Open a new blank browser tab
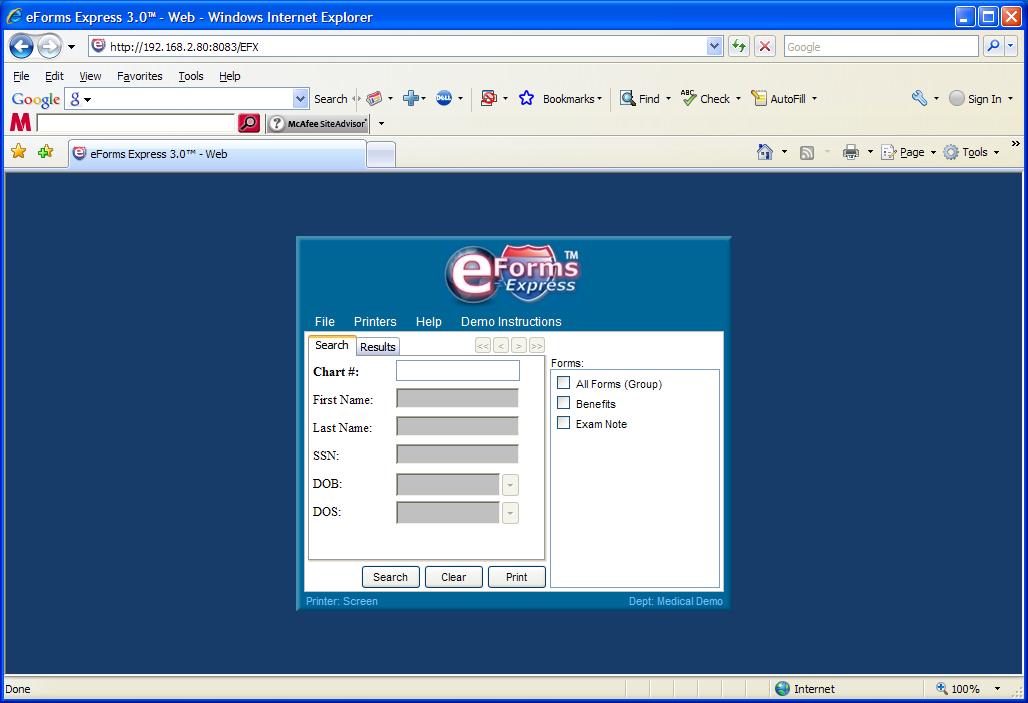This screenshot has width=1028, height=703. tap(381, 155)
